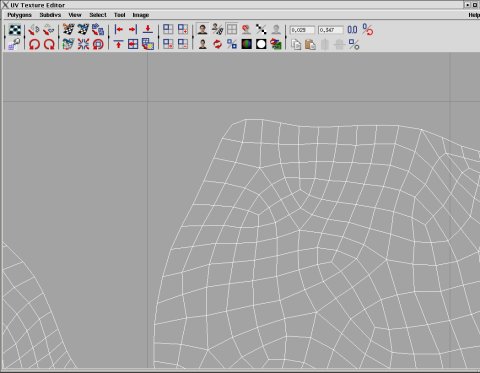Toggle texture image display portrait icon
This screenshot has height=373, width=480.
(203, 30)
